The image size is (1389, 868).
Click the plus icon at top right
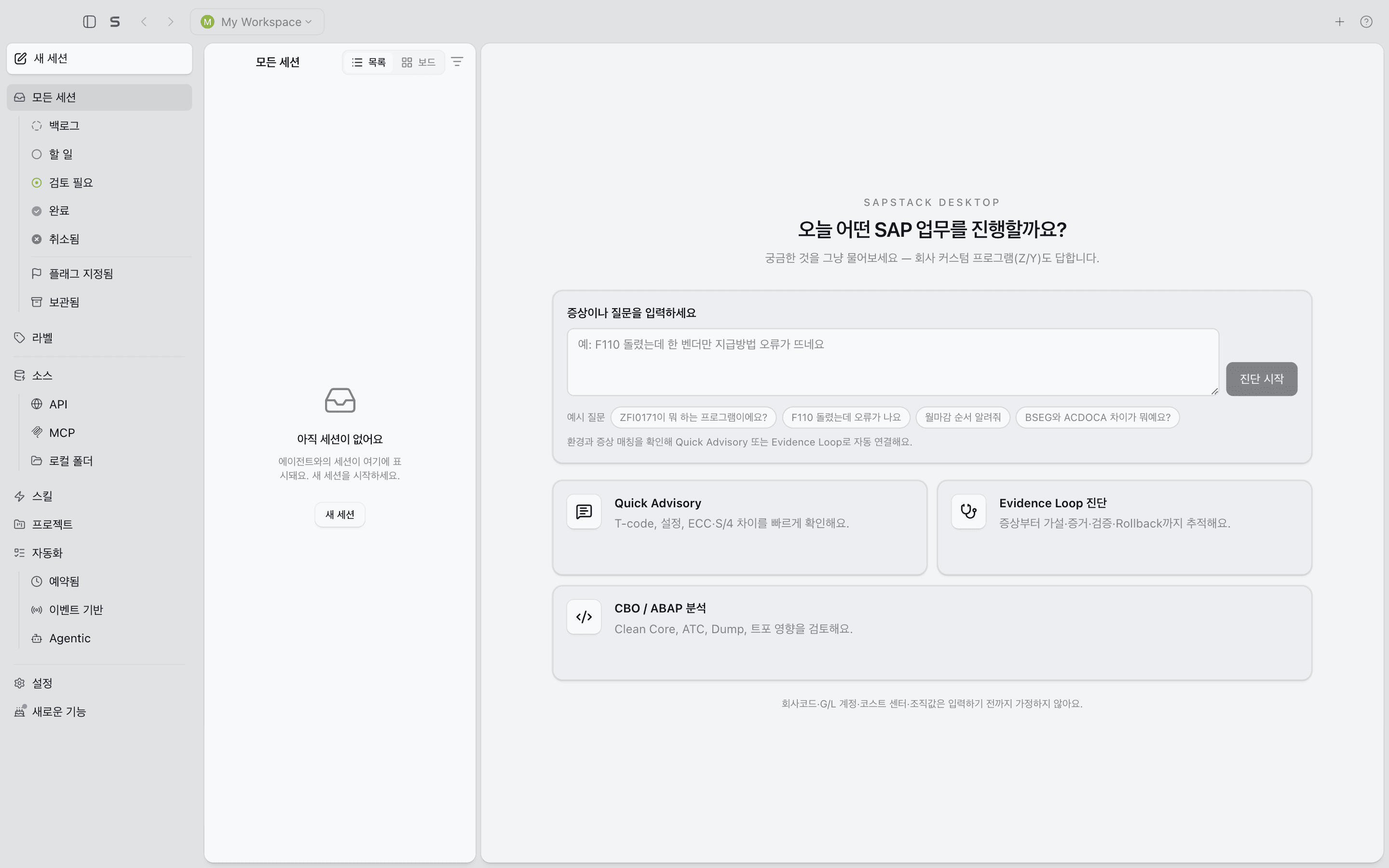(x=1339, y=22)
